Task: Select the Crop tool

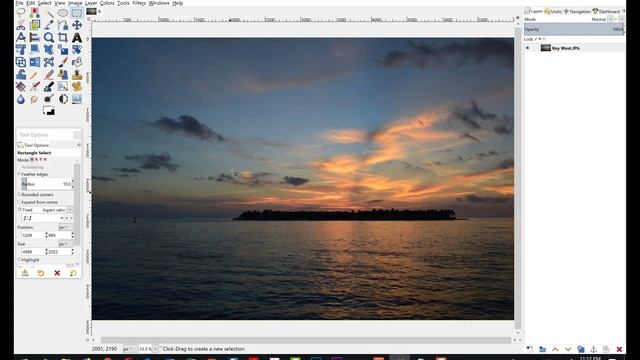Action: (x=62, y=38)
